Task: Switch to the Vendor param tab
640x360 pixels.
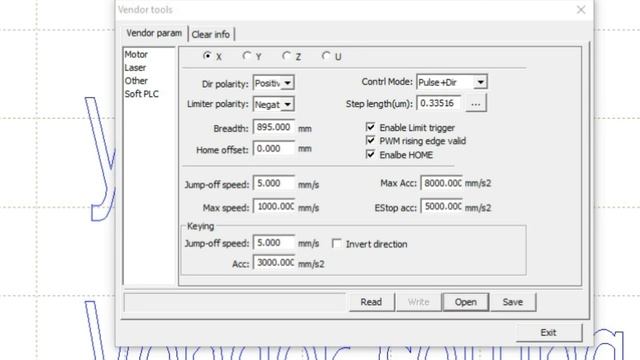Action: point(154,33)
